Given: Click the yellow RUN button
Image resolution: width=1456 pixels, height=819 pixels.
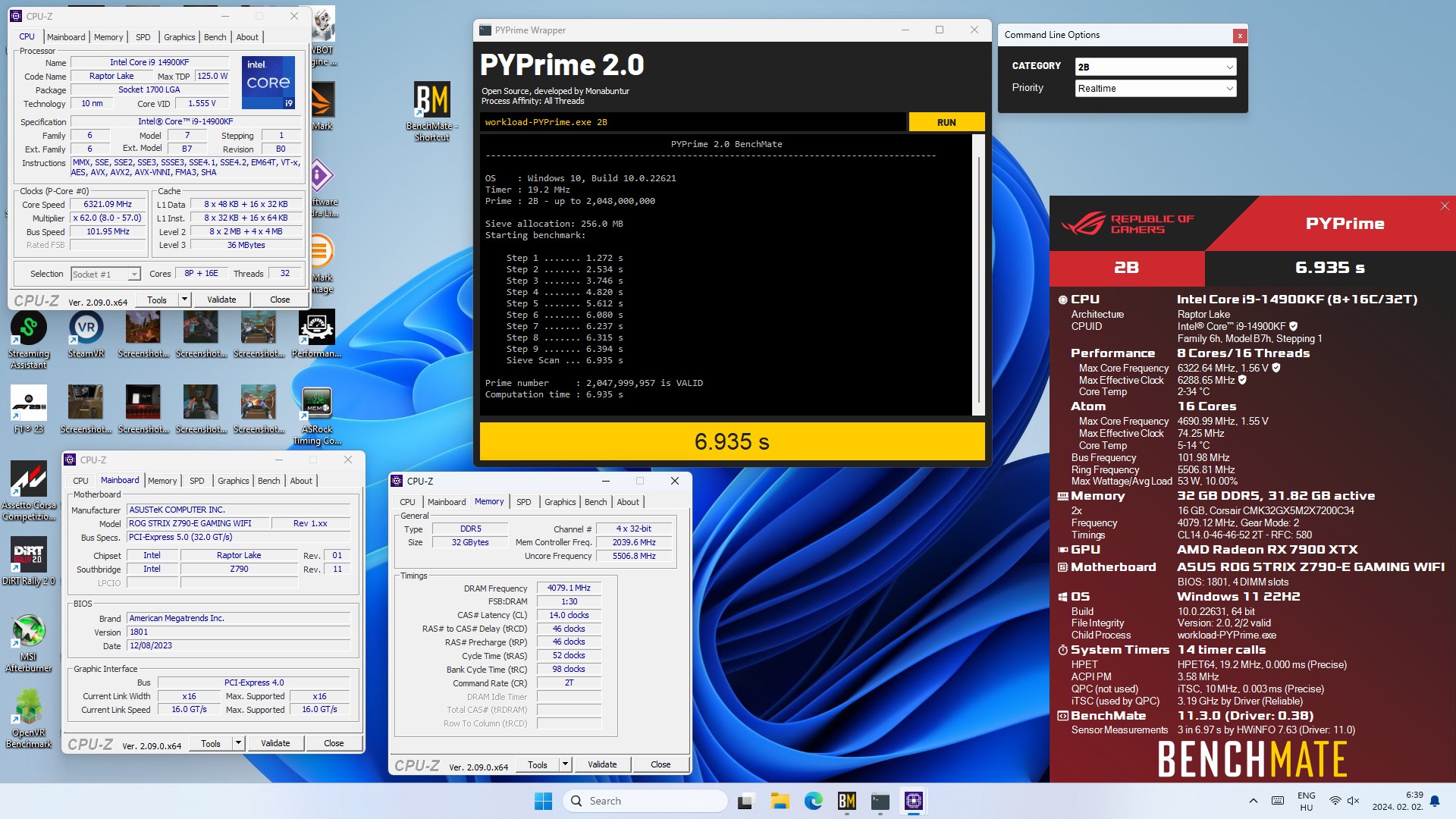Looking at the screenshot, I should click(946, 122).
